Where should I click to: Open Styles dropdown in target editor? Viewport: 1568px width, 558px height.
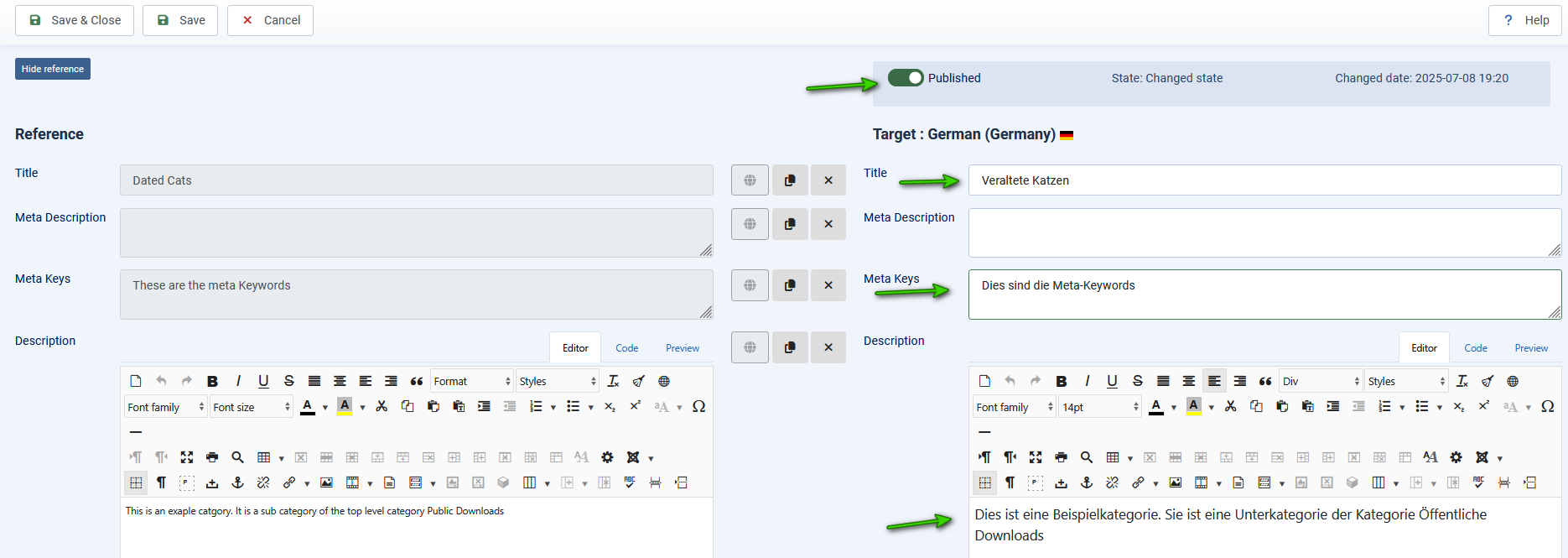point(1406,381)
